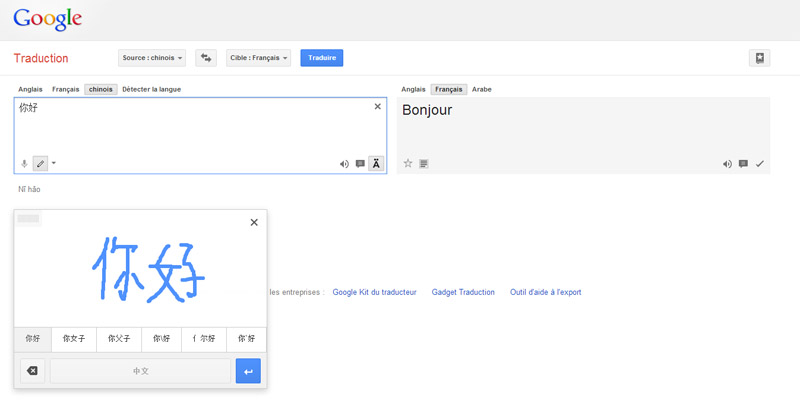This screenshot has height=406, width=800.
Task: Star the Bonjour translation
Action: tap(408, 163)
